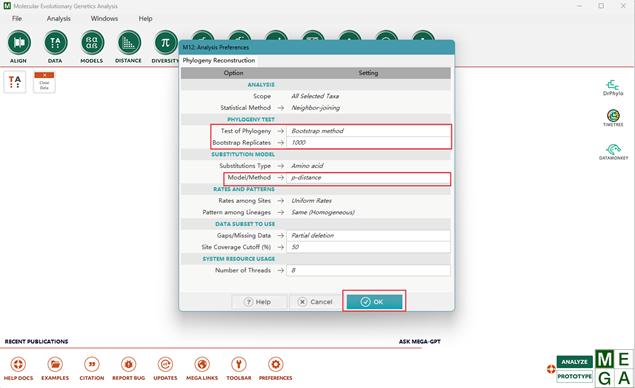This screenshot has width=635, height=388.
Task: Open Pattern among Lineages setting
Action: coord(368,212)
